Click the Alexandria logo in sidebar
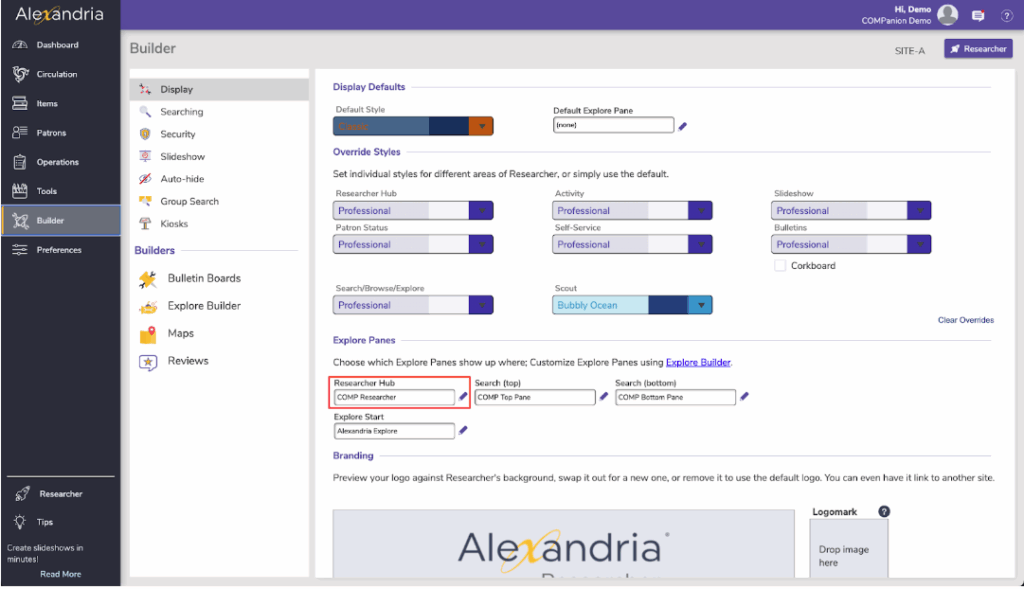 [x=59, y=14]
